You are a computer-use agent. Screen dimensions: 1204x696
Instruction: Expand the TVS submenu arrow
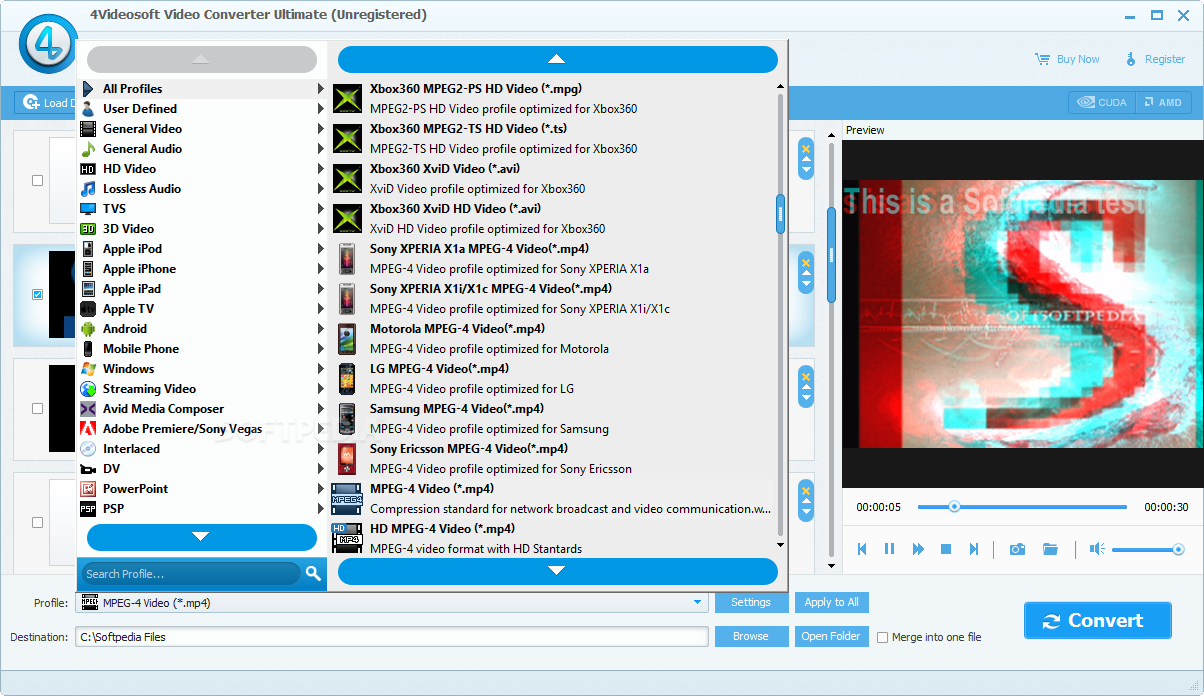point(321,209)
